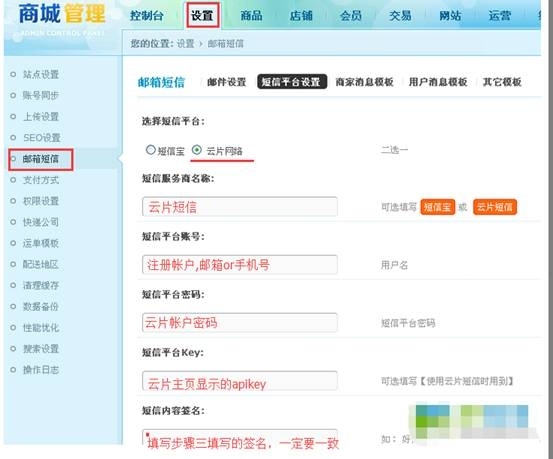The height and width of the screenshot is (459, 553).
Task: Open the 控制台 top menu
Action: tap(146, 16)
